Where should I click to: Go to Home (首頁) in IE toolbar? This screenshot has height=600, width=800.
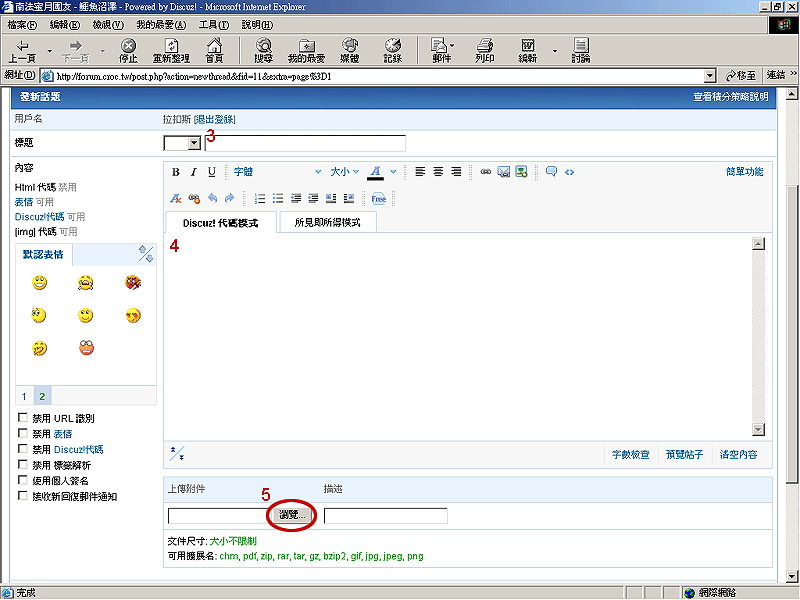coord(214,51)
